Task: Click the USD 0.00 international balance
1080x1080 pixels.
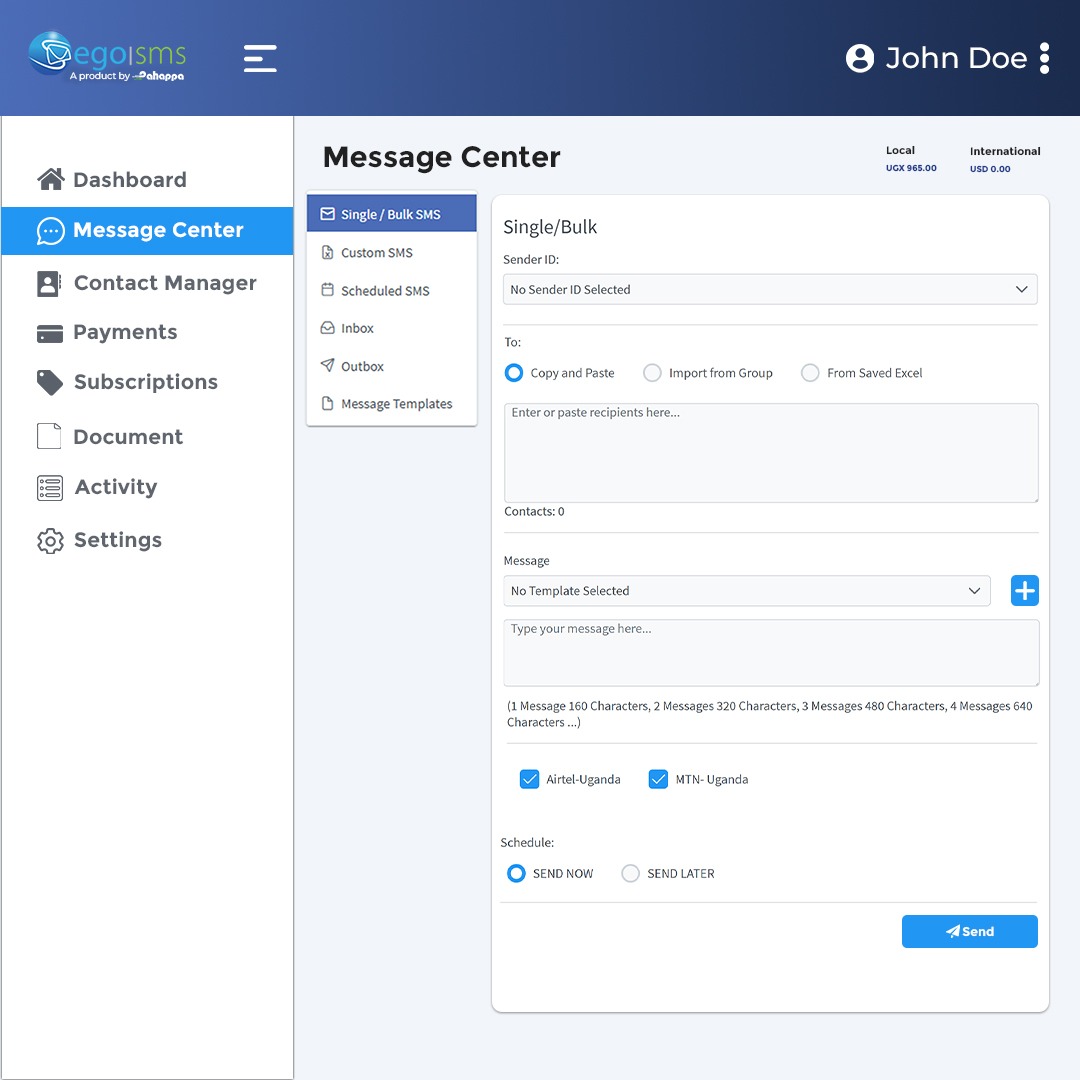Action: point(990,169)
